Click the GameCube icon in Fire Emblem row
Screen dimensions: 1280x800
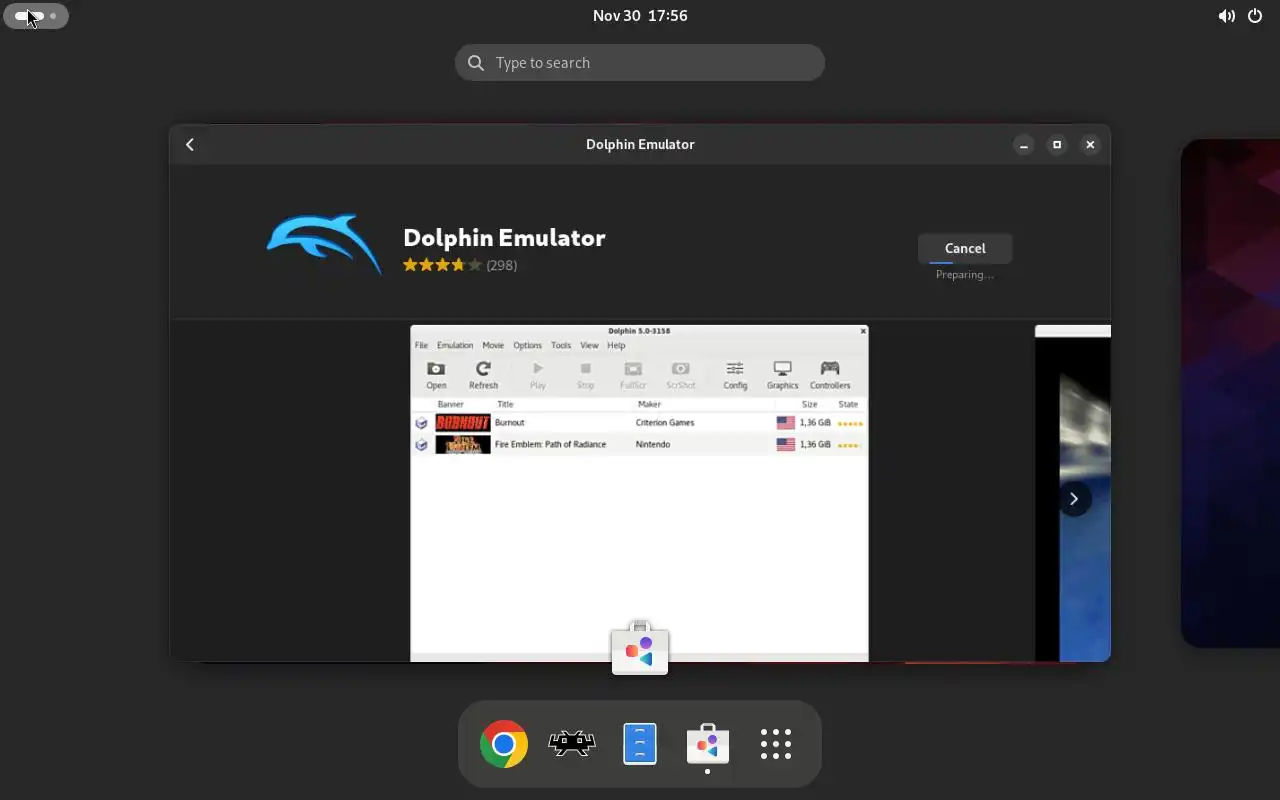[422, 444]
